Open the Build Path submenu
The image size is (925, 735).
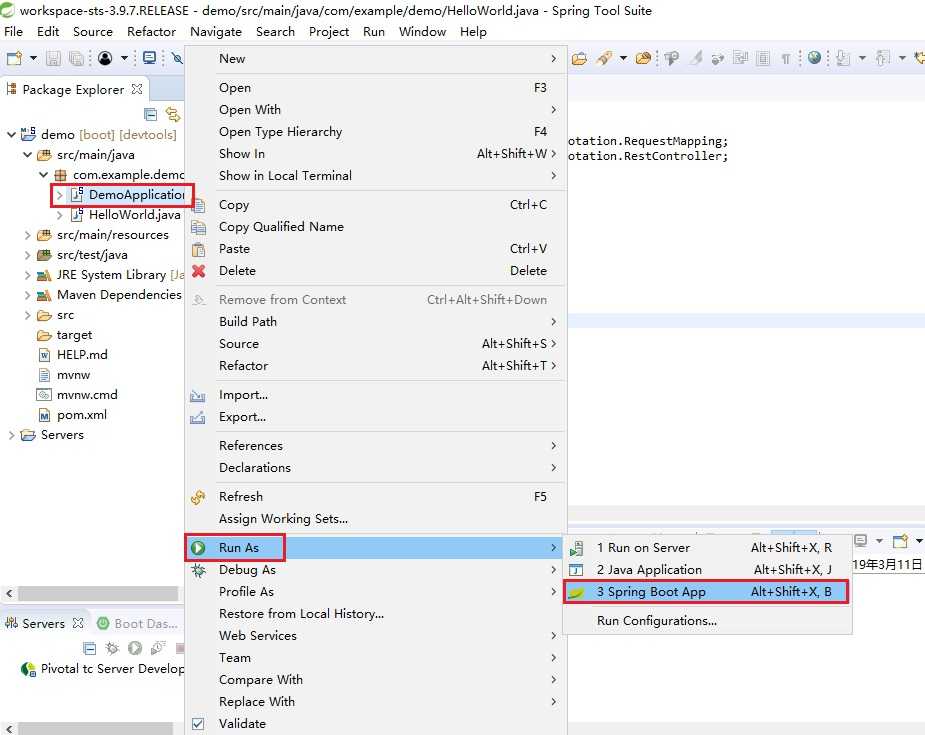376,321
